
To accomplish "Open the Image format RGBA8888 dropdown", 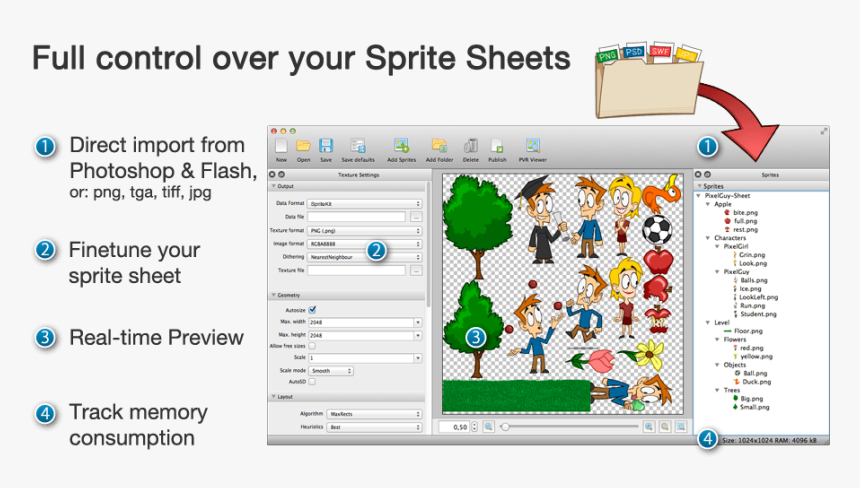I will (x=364, y=244).
